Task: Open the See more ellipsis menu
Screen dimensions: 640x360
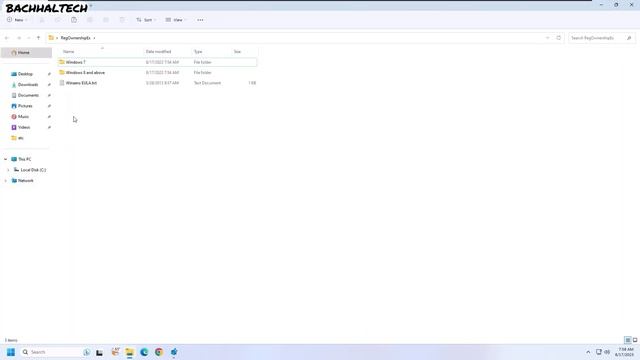Action: [x=200, y=20]
